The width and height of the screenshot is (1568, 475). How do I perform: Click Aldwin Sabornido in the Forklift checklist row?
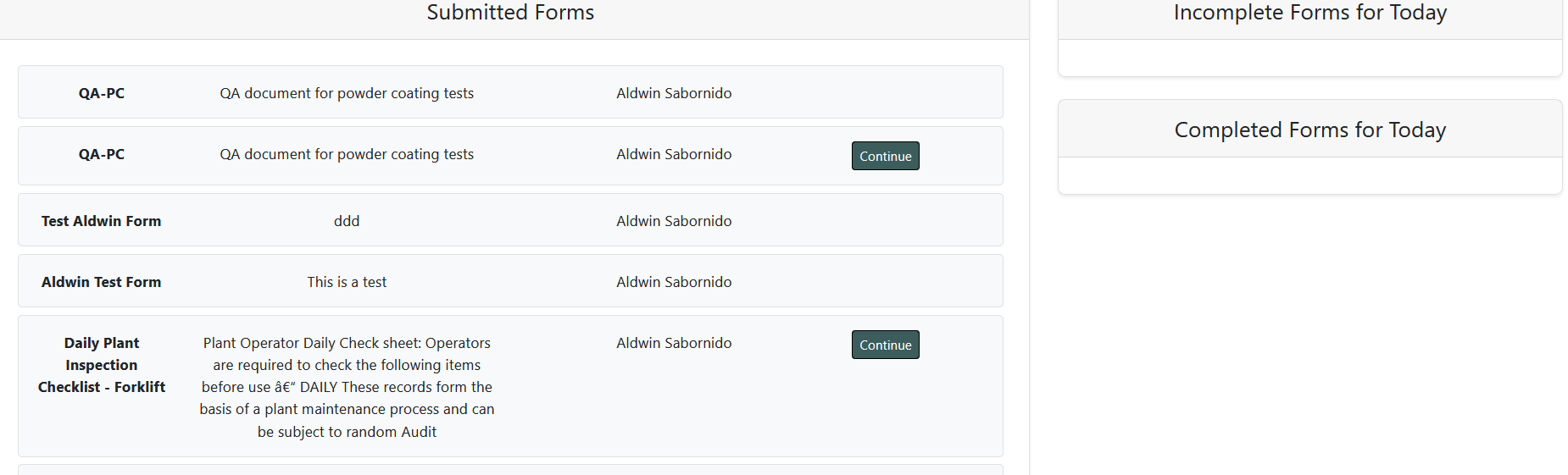pyautogui.click(x=674, y=343)
